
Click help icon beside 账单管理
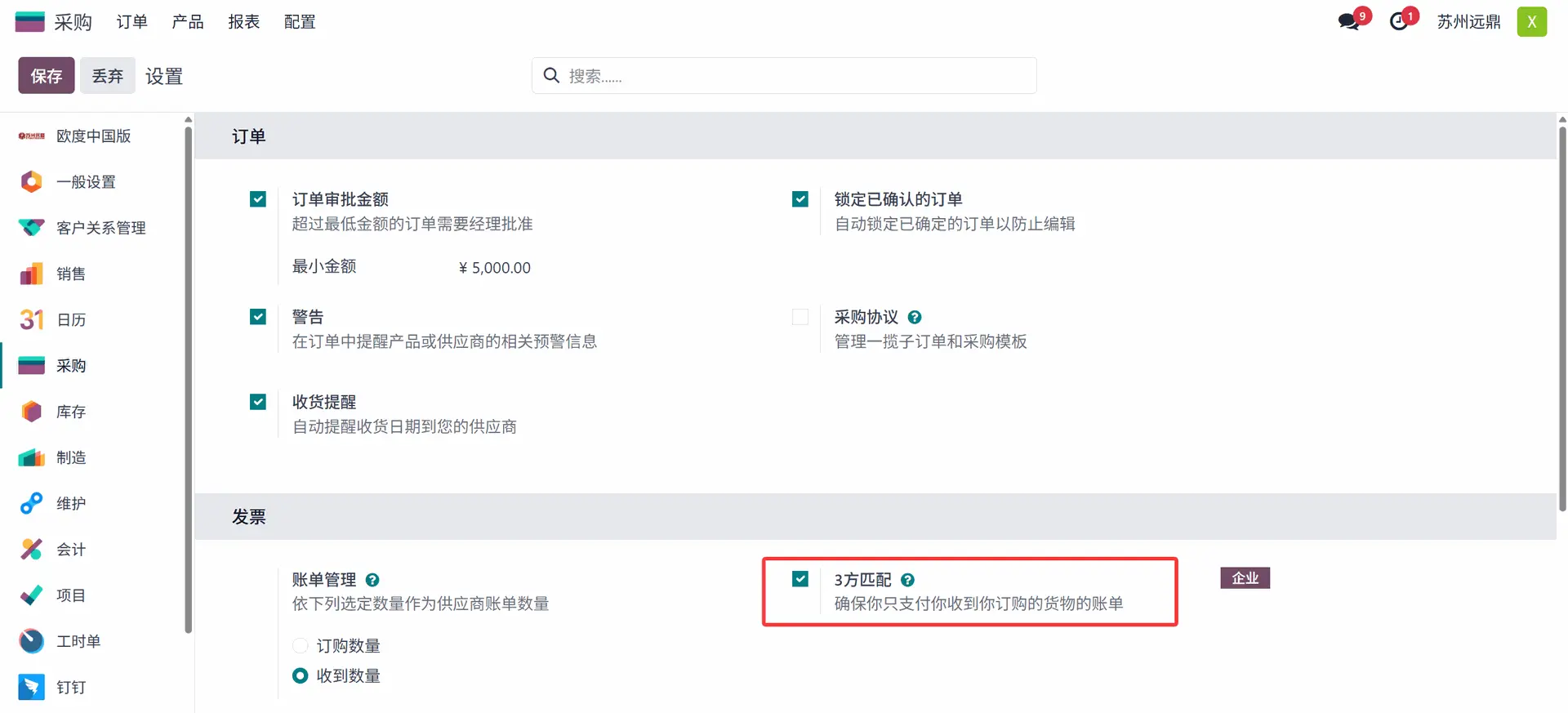(x=372, y=580)
